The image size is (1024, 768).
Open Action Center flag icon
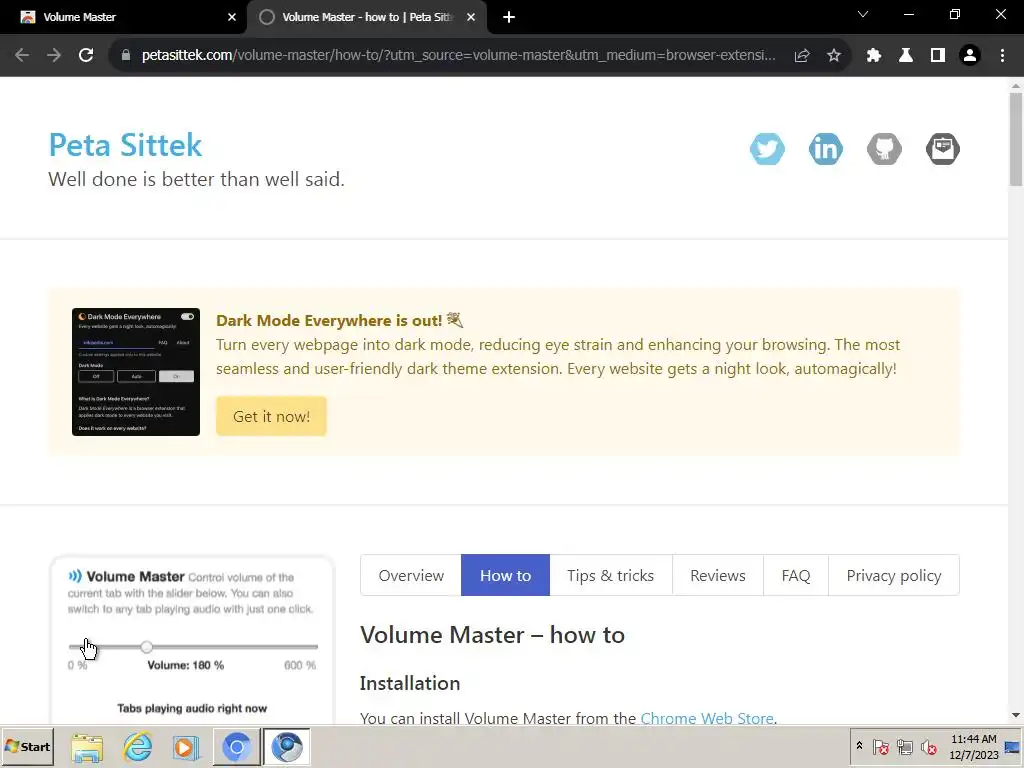click(880, 746)
